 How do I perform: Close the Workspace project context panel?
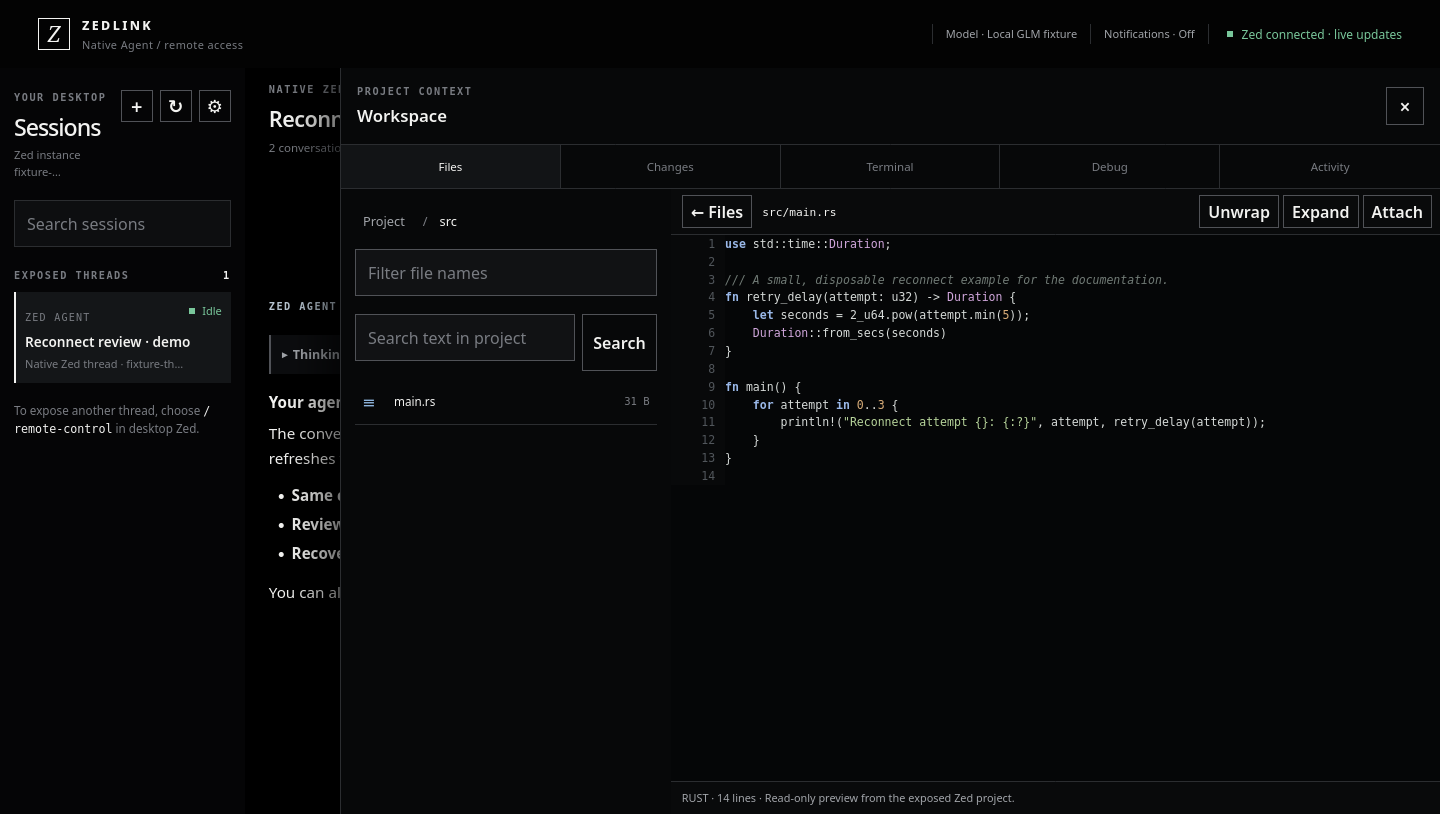click(x=1405, y=106)
